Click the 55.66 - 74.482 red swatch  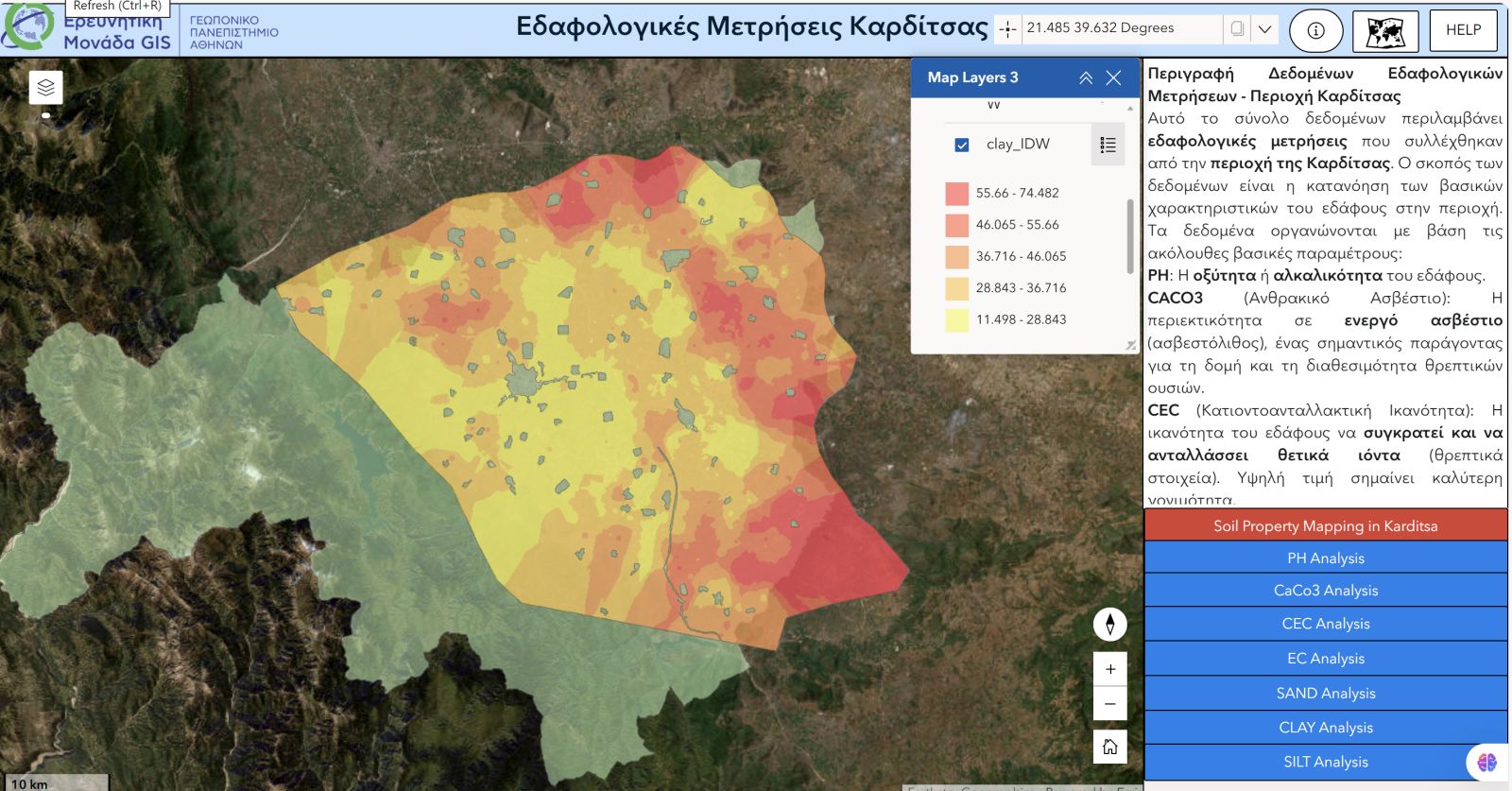pyautogui.click(x=956, y=193)
